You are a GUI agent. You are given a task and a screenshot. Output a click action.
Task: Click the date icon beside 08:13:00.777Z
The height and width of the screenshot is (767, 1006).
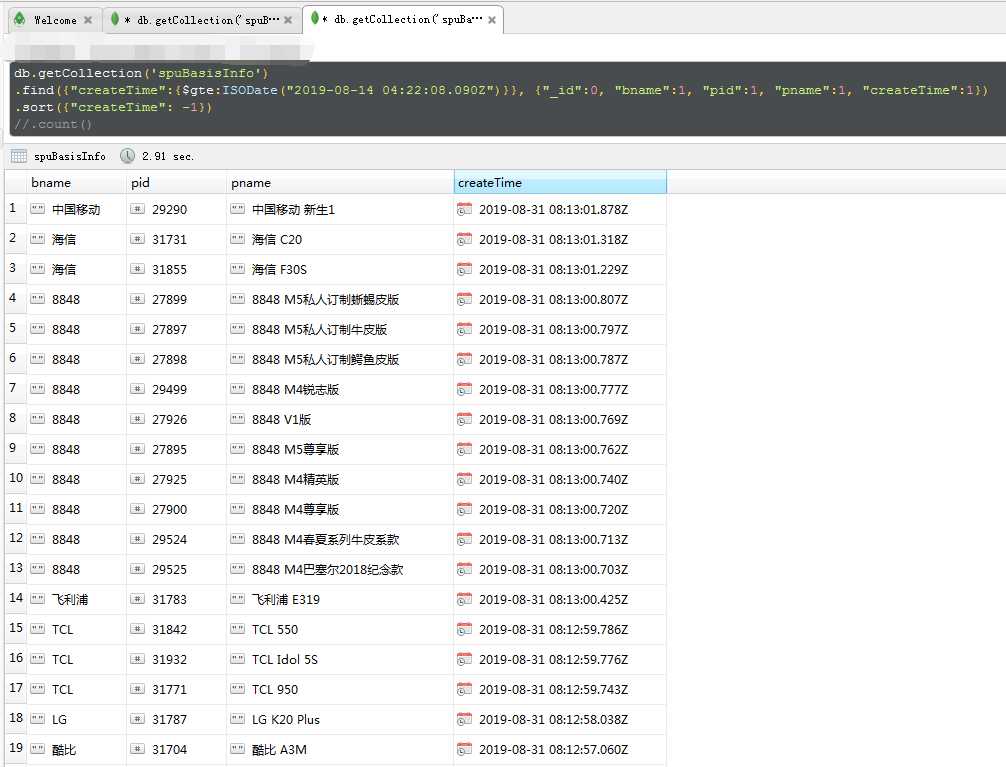point(465,389)
